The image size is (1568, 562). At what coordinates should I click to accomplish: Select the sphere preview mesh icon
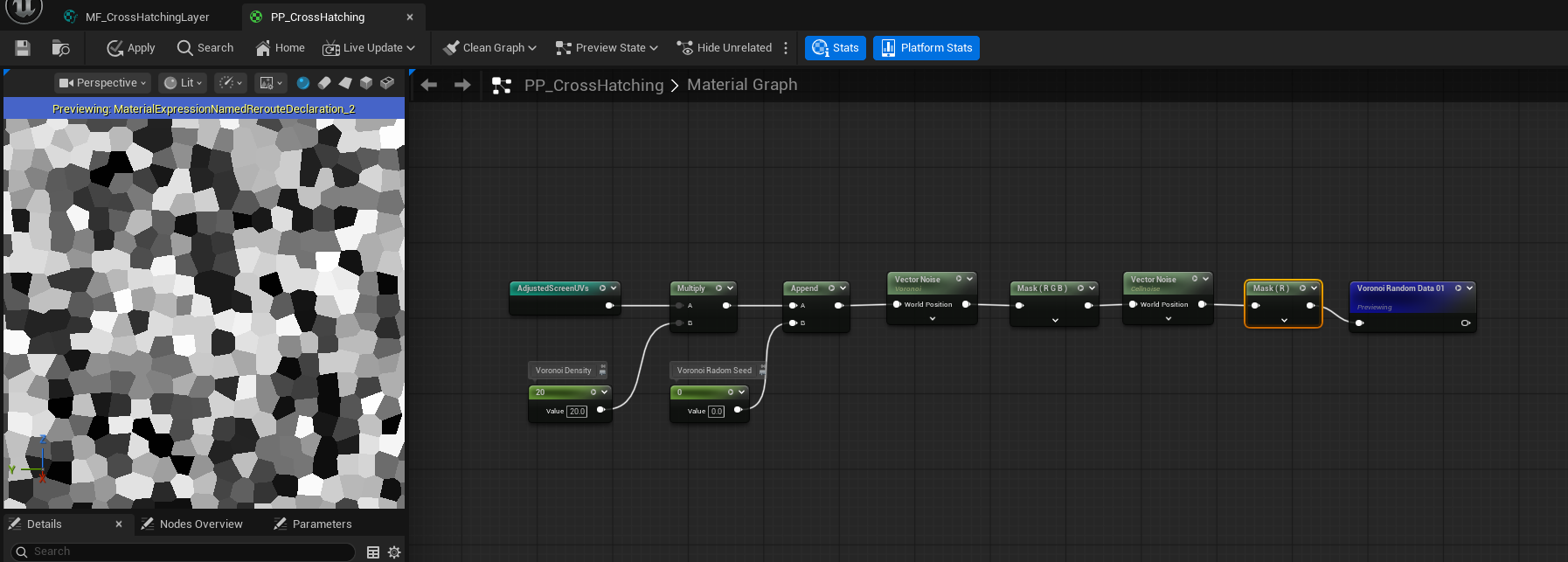tap(303, 83)
